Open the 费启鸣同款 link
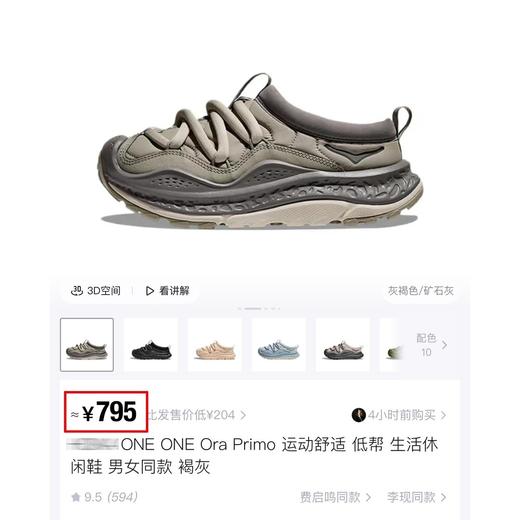This screenshot has width=520, height=520. (335, 497)
